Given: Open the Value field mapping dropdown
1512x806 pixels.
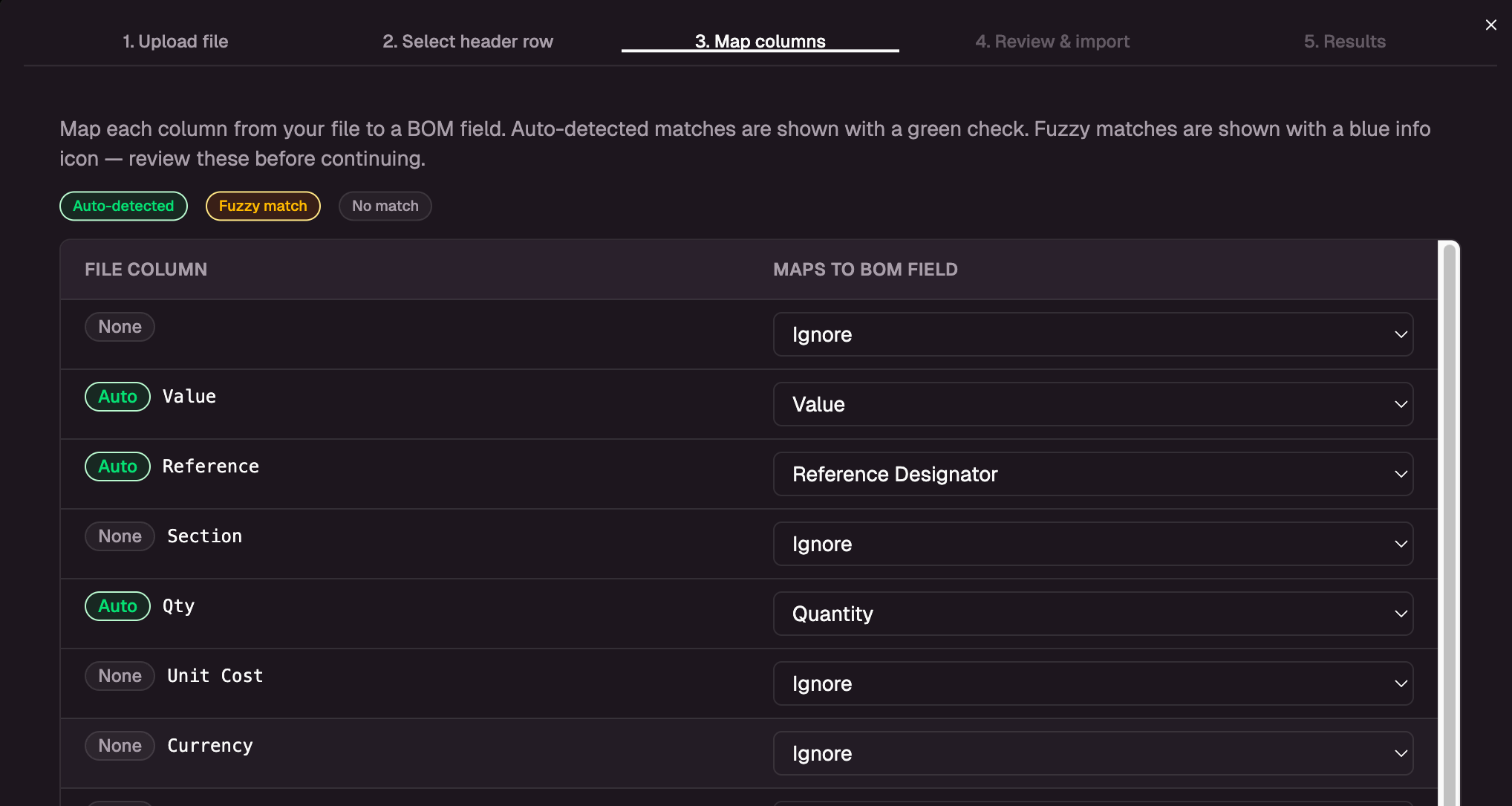Looking at the screenshot, I should click(x=1093, y=404).
